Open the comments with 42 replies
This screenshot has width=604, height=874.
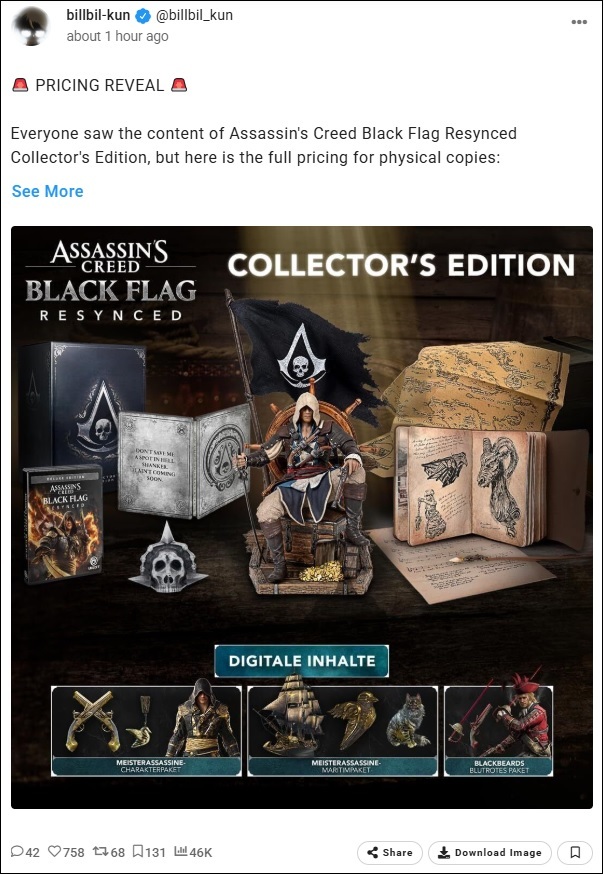coord(26,852)
